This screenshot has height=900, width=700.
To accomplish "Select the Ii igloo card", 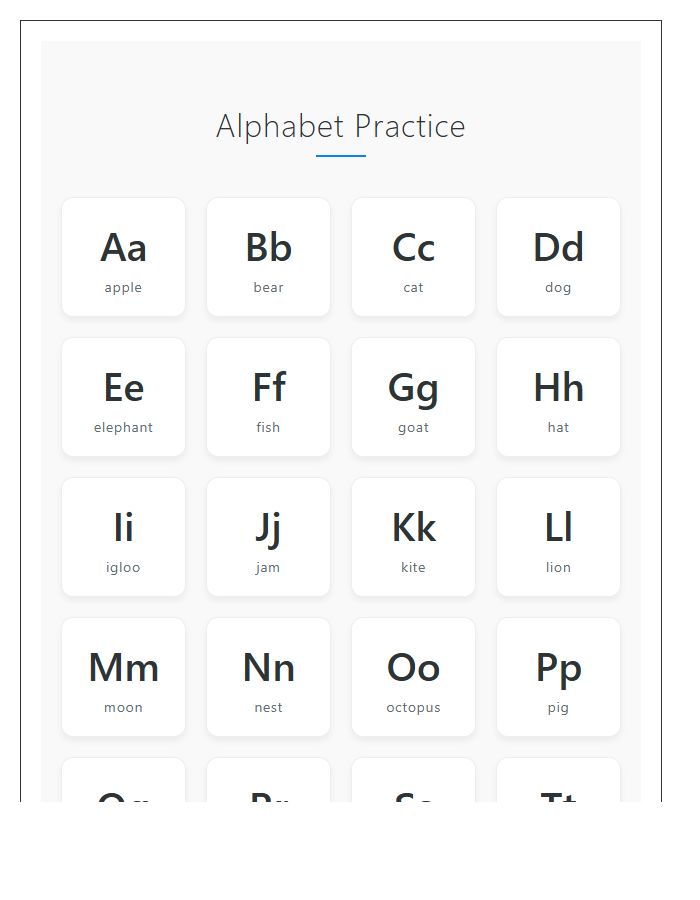I will pos(123,537).
